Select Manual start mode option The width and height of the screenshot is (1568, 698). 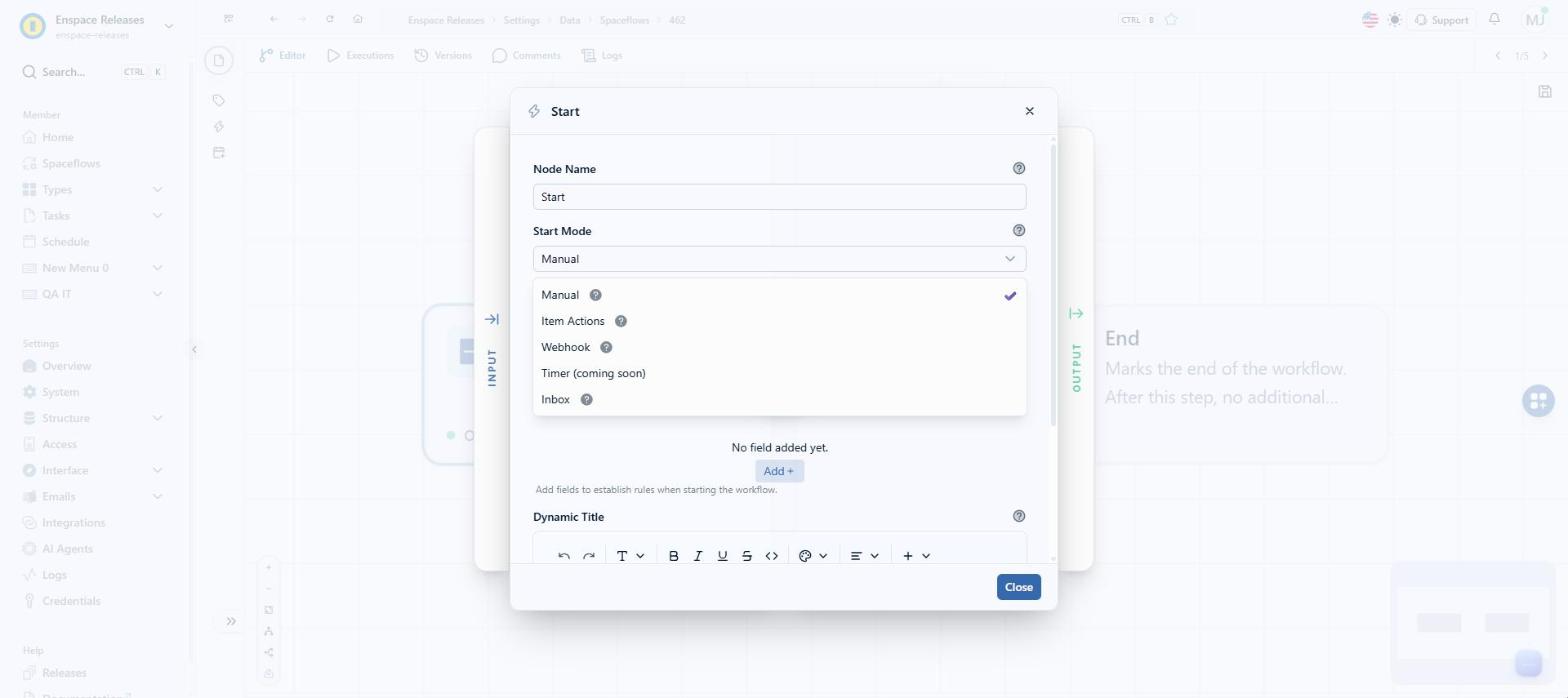click(x=779, y=295)
